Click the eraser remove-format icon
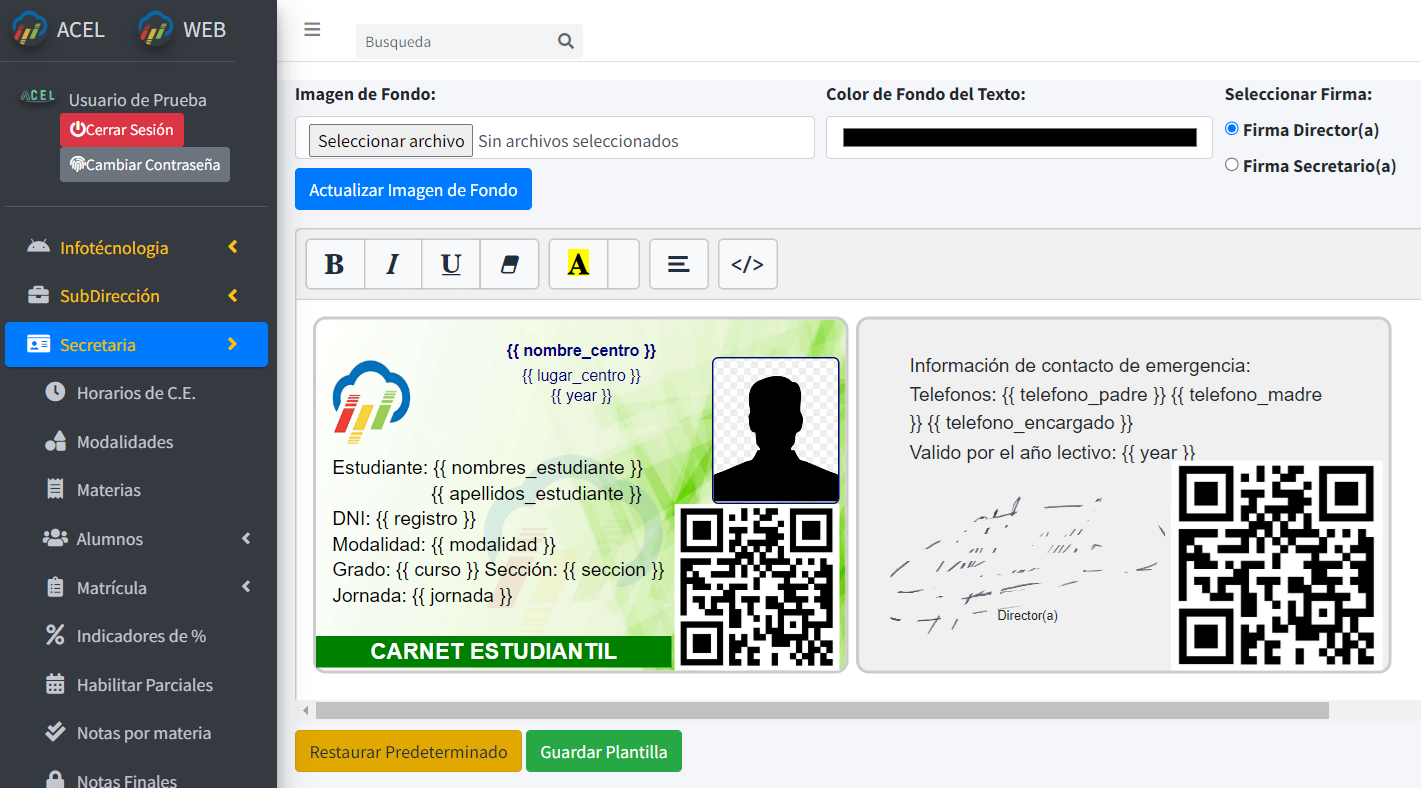The height and width of the screenshot is (788, 1421). (509, 264)
